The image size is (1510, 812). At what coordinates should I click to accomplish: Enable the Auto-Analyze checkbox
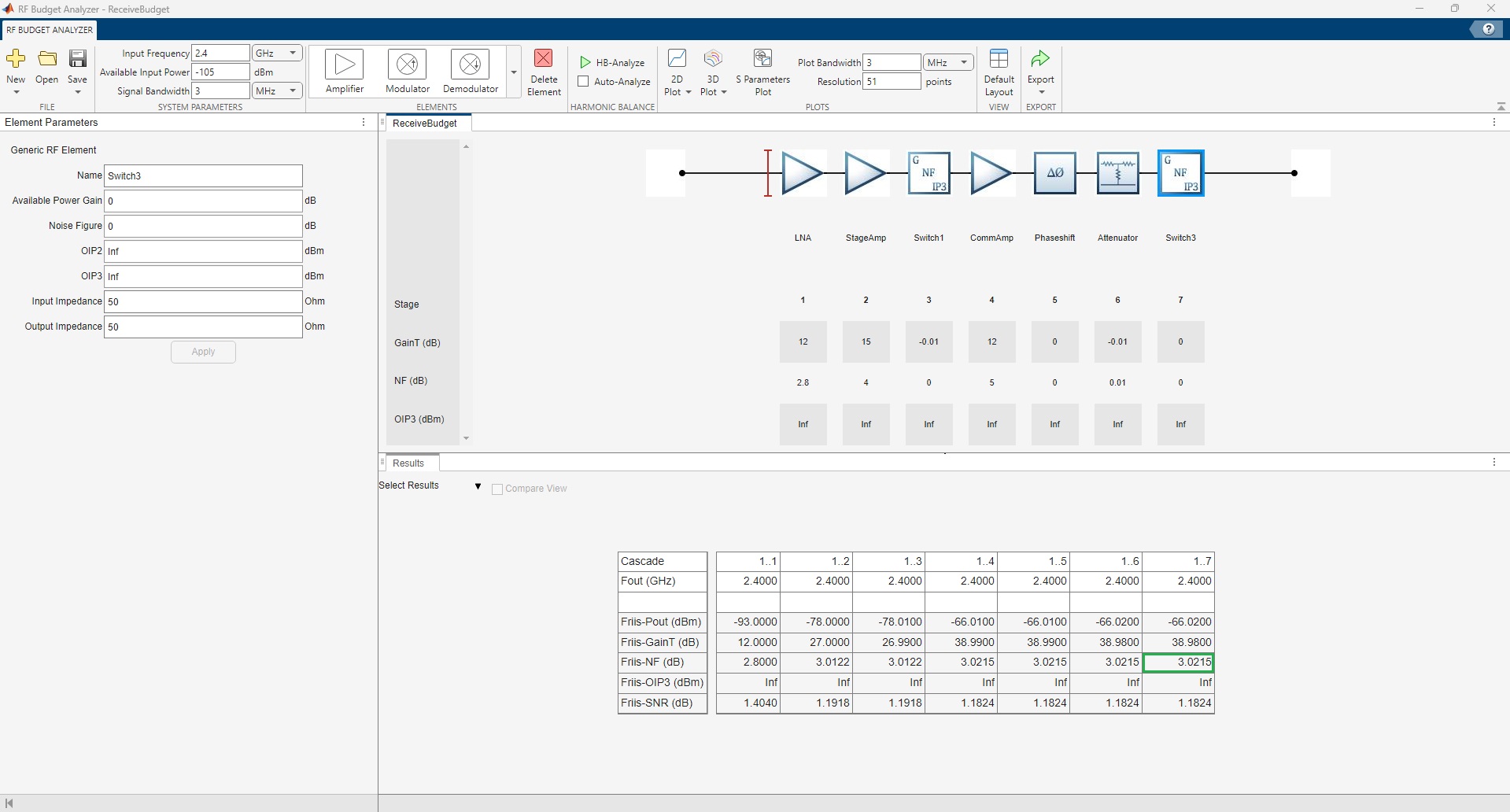[584, 82]
